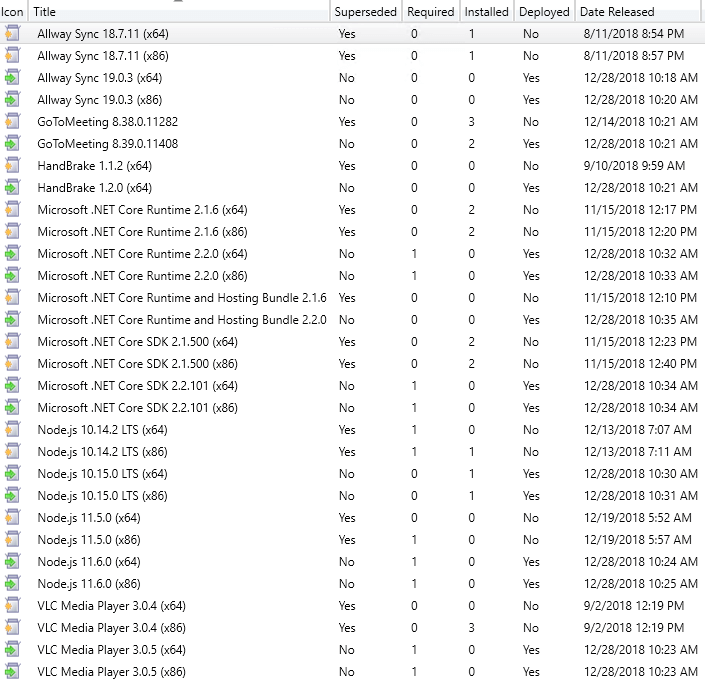The image size is (705, 683).
Task: Click the Installed value 3 for VLC 3.0.4 (x86)
Action: coord(471,628)
